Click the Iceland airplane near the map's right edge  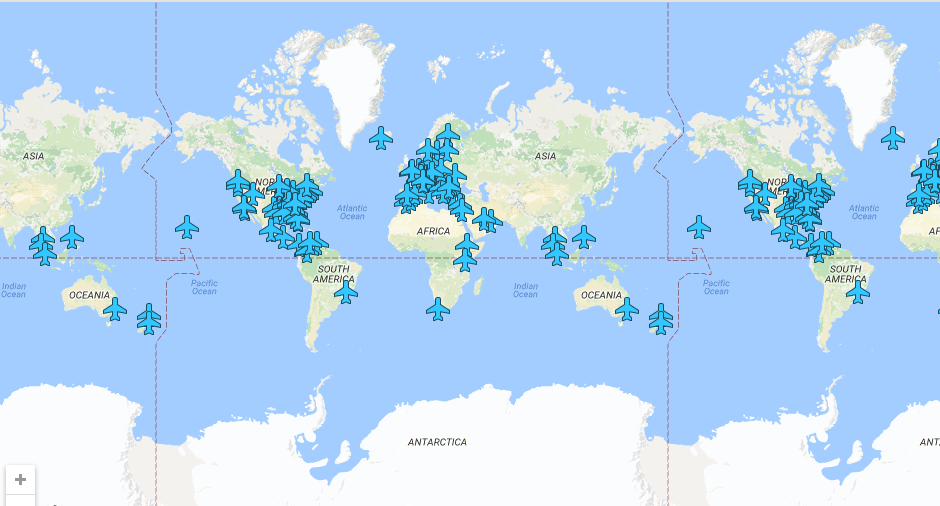pos(893,138)
